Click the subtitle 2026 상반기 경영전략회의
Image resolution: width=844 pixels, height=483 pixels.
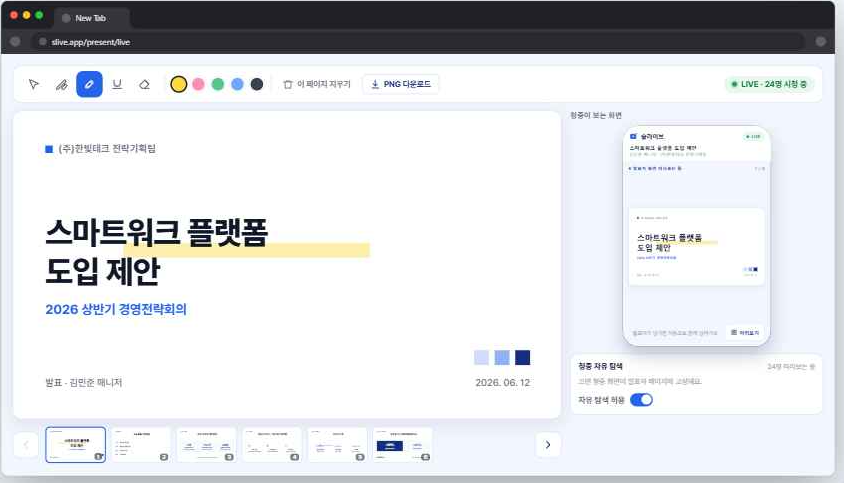tap(116, 310)
